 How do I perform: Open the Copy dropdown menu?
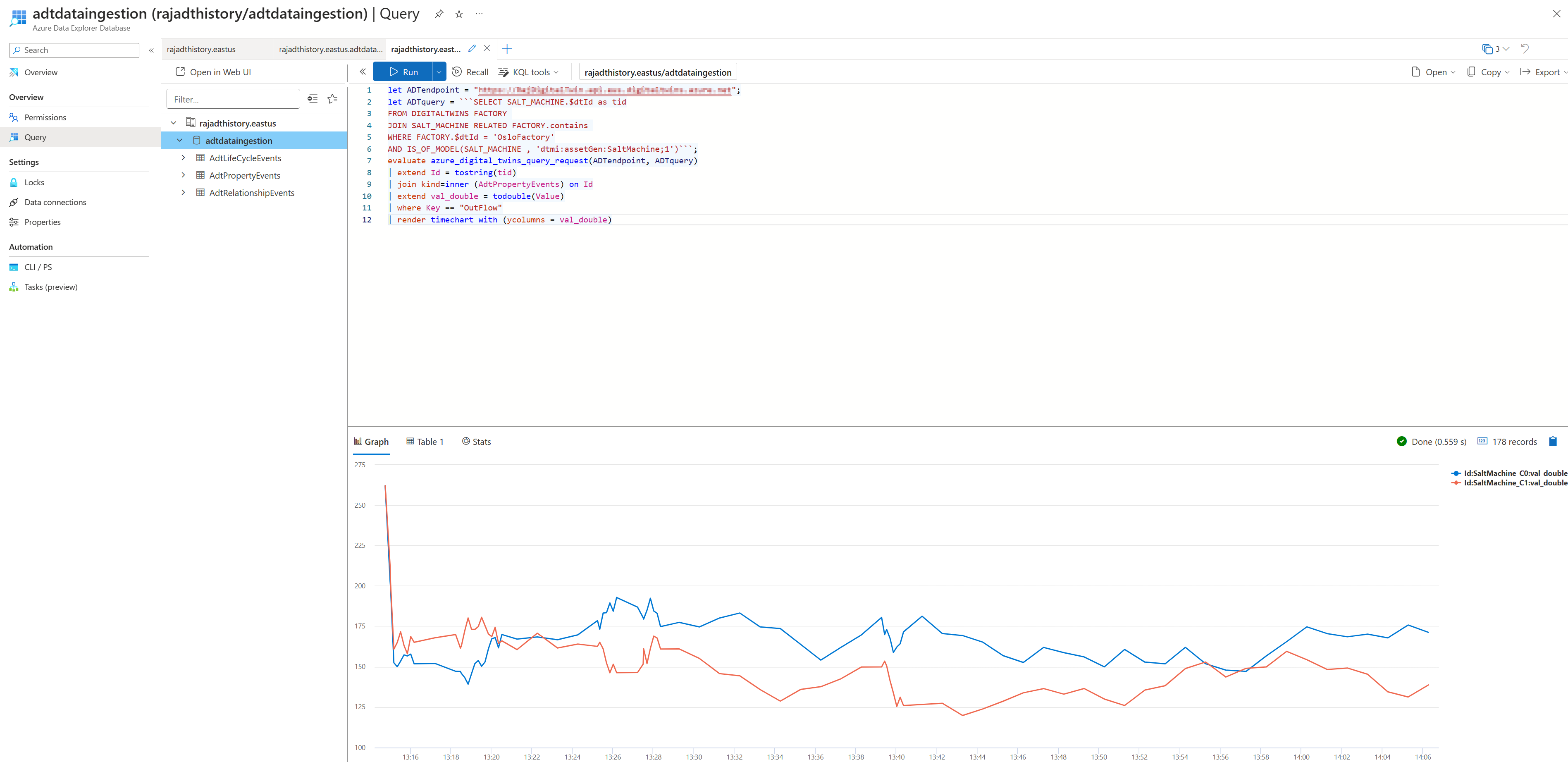tap(1488, 72)
